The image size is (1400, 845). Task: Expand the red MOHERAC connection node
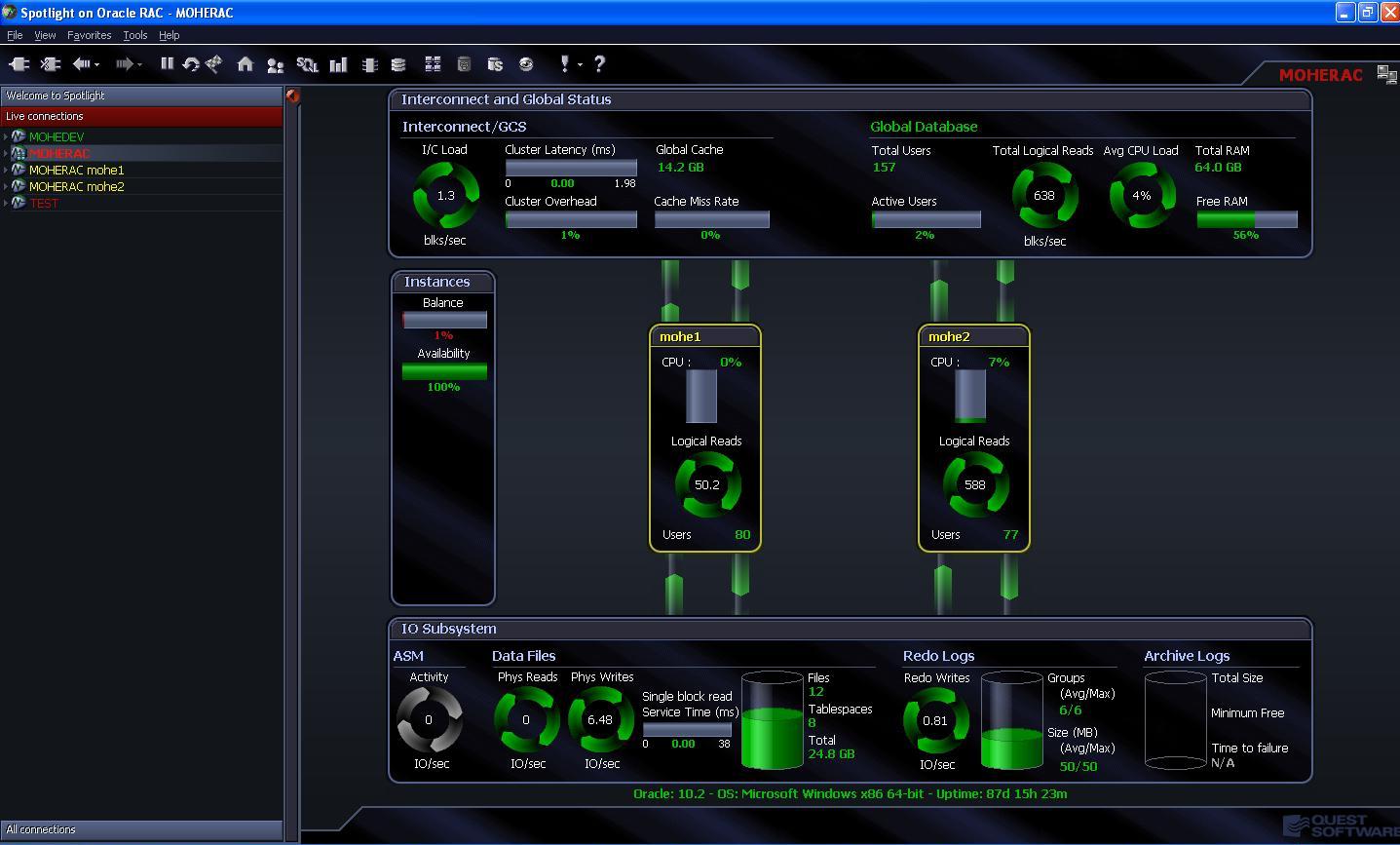6,153
